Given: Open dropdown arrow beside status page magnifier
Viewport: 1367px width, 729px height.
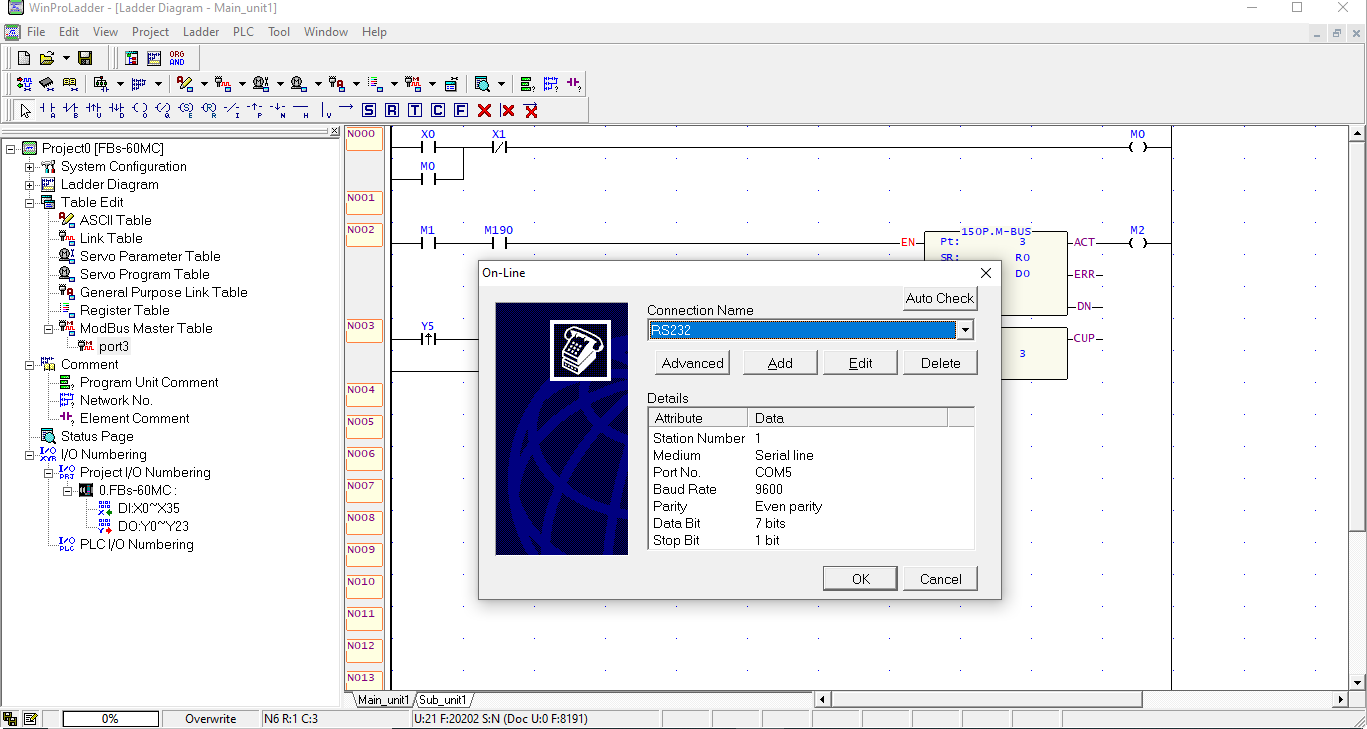Looking at the screenshot, I should [501, 83].
